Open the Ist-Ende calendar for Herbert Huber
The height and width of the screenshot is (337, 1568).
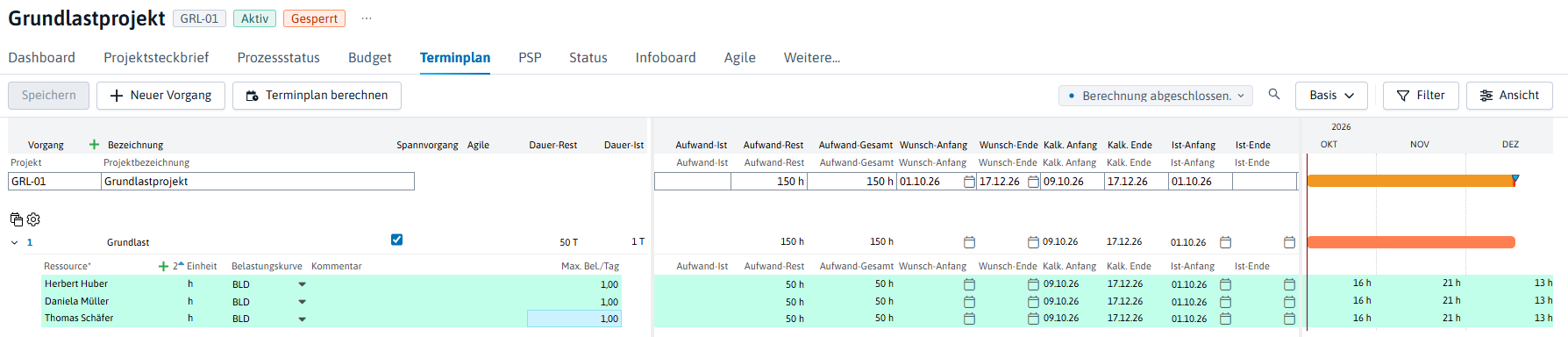coord(1289,284)
